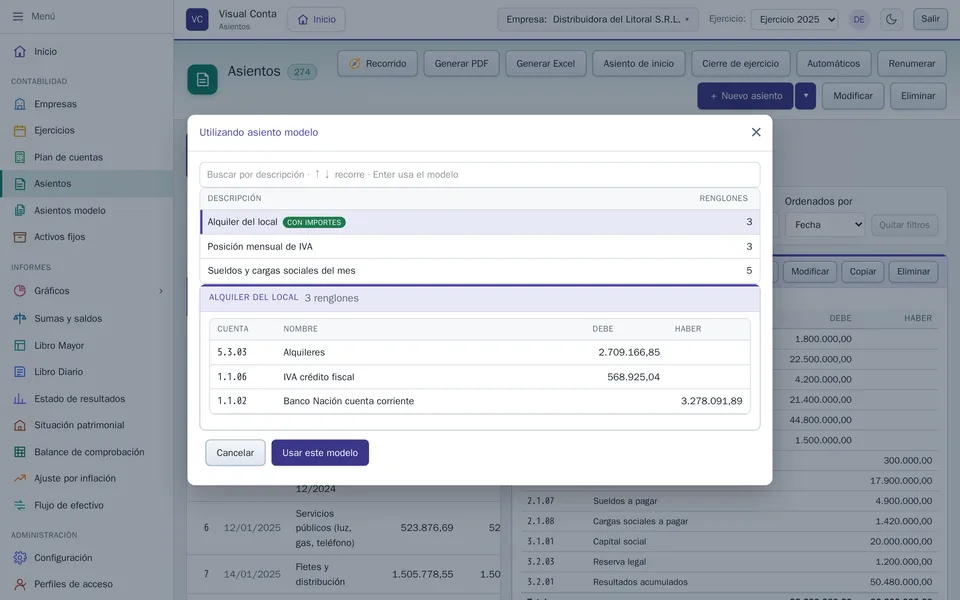Screen dimensions: 960x600
Task: Click the Copiar button in detail panel
Action: 863,272
